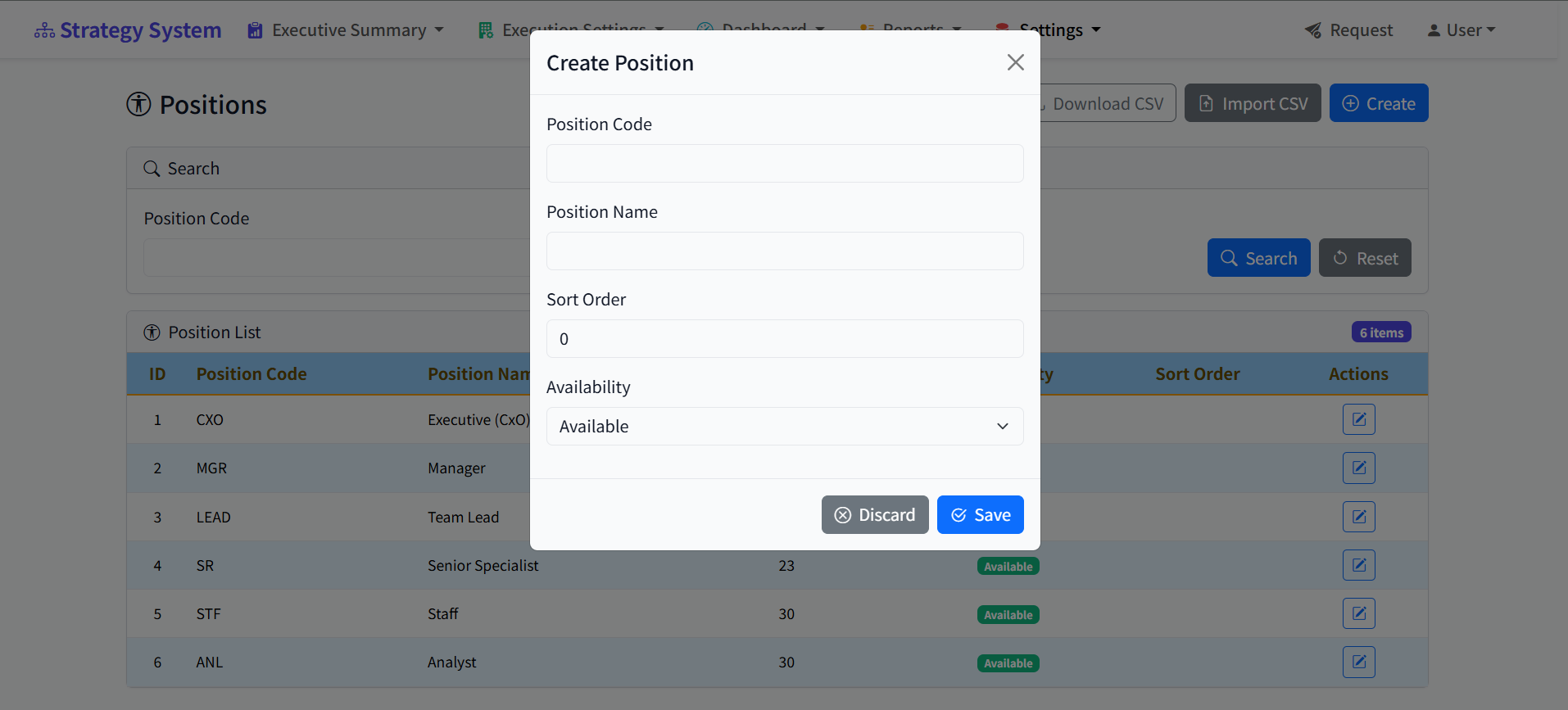Focus the Sort Order field
1568x710 pixels.
(x=785, y=338)
